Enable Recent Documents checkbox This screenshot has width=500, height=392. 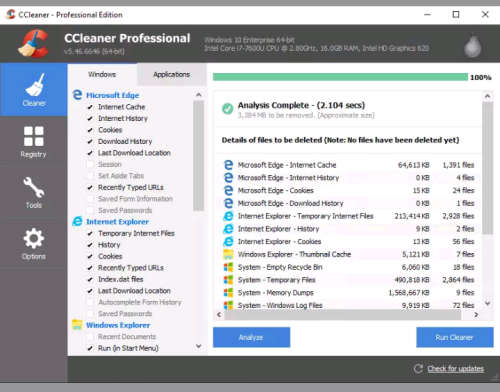click(x=90, y=337)
